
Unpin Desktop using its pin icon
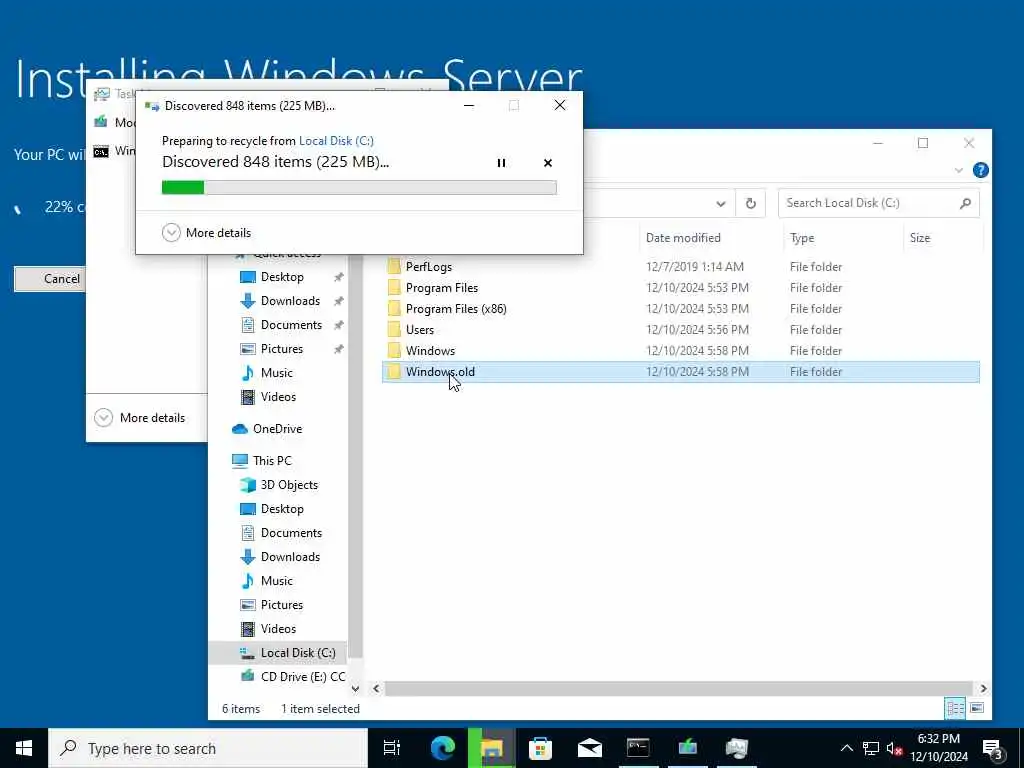[x=338, y=278]
